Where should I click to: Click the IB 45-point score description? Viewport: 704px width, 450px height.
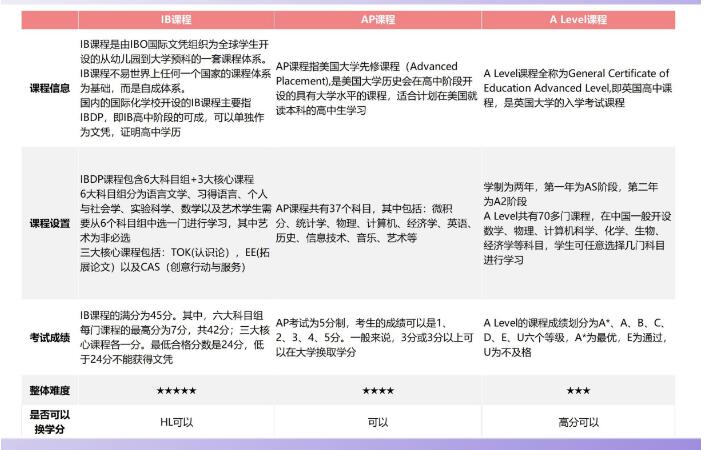click(176, 337)
